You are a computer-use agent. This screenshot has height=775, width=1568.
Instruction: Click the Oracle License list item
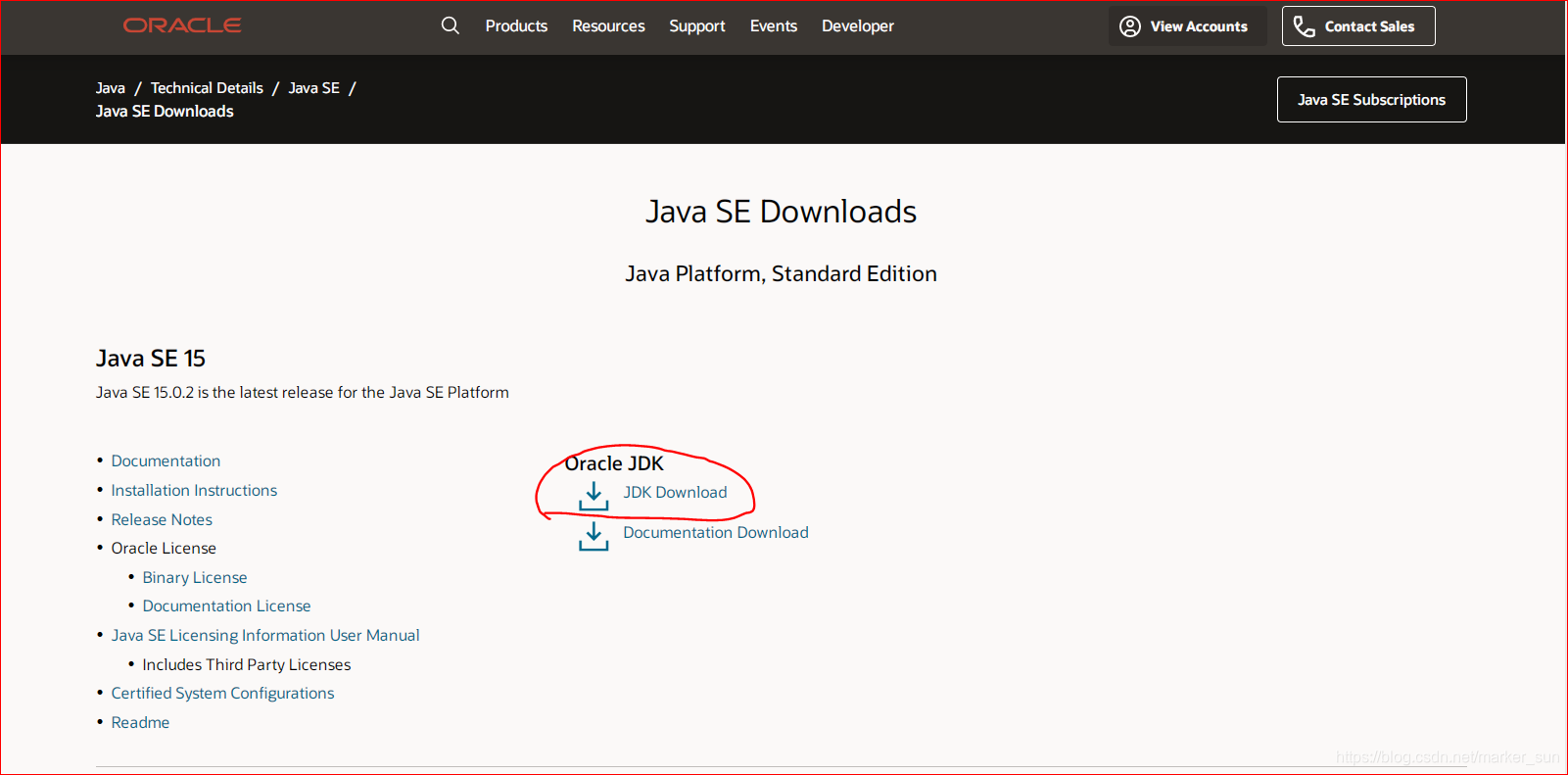(164, 549)
